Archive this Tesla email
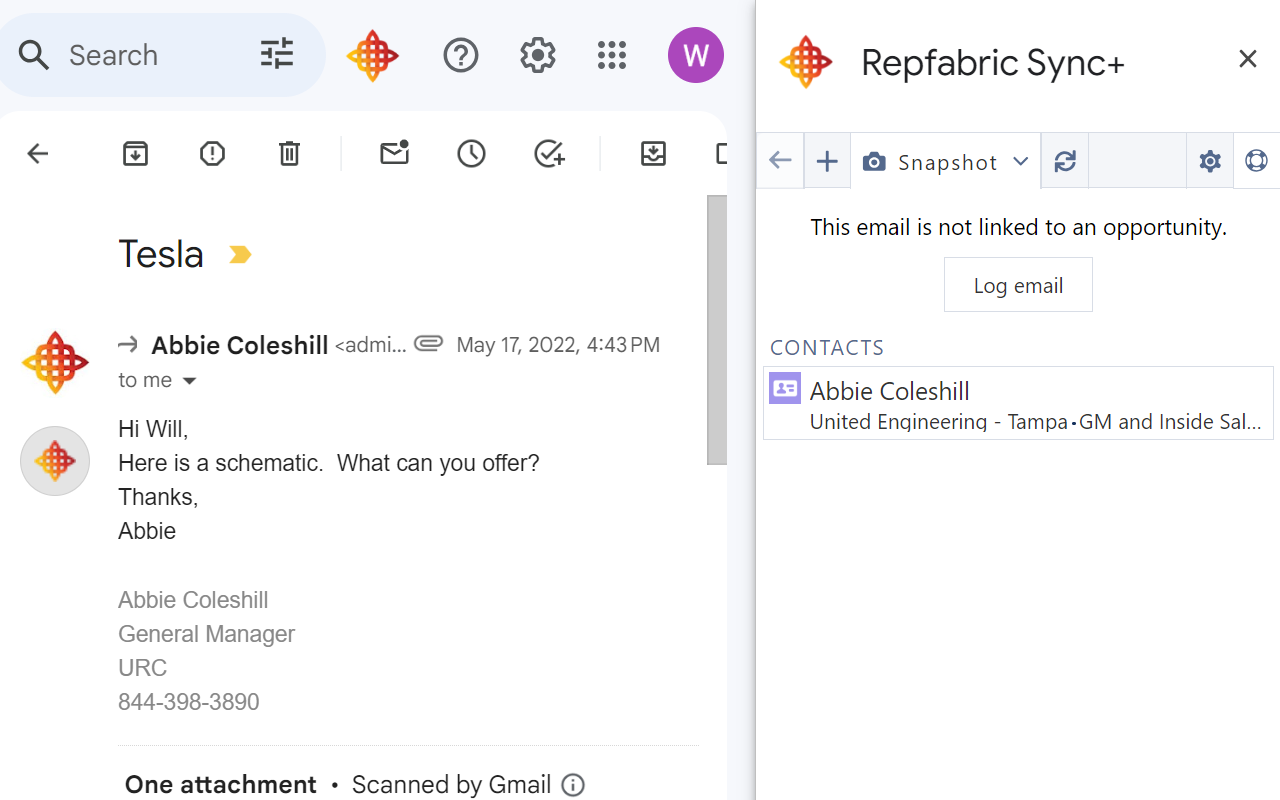The image size is (1280, 800). 135,154
